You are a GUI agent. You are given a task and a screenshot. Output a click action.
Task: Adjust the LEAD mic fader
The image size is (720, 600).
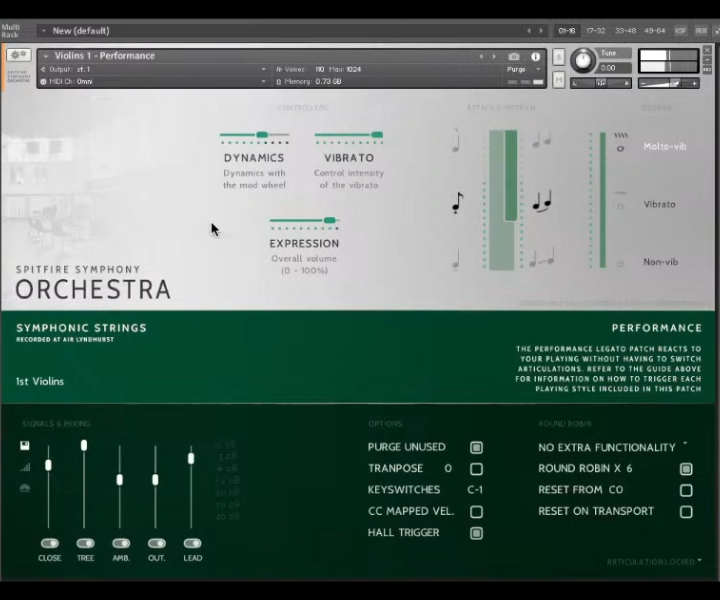(191, 458)
